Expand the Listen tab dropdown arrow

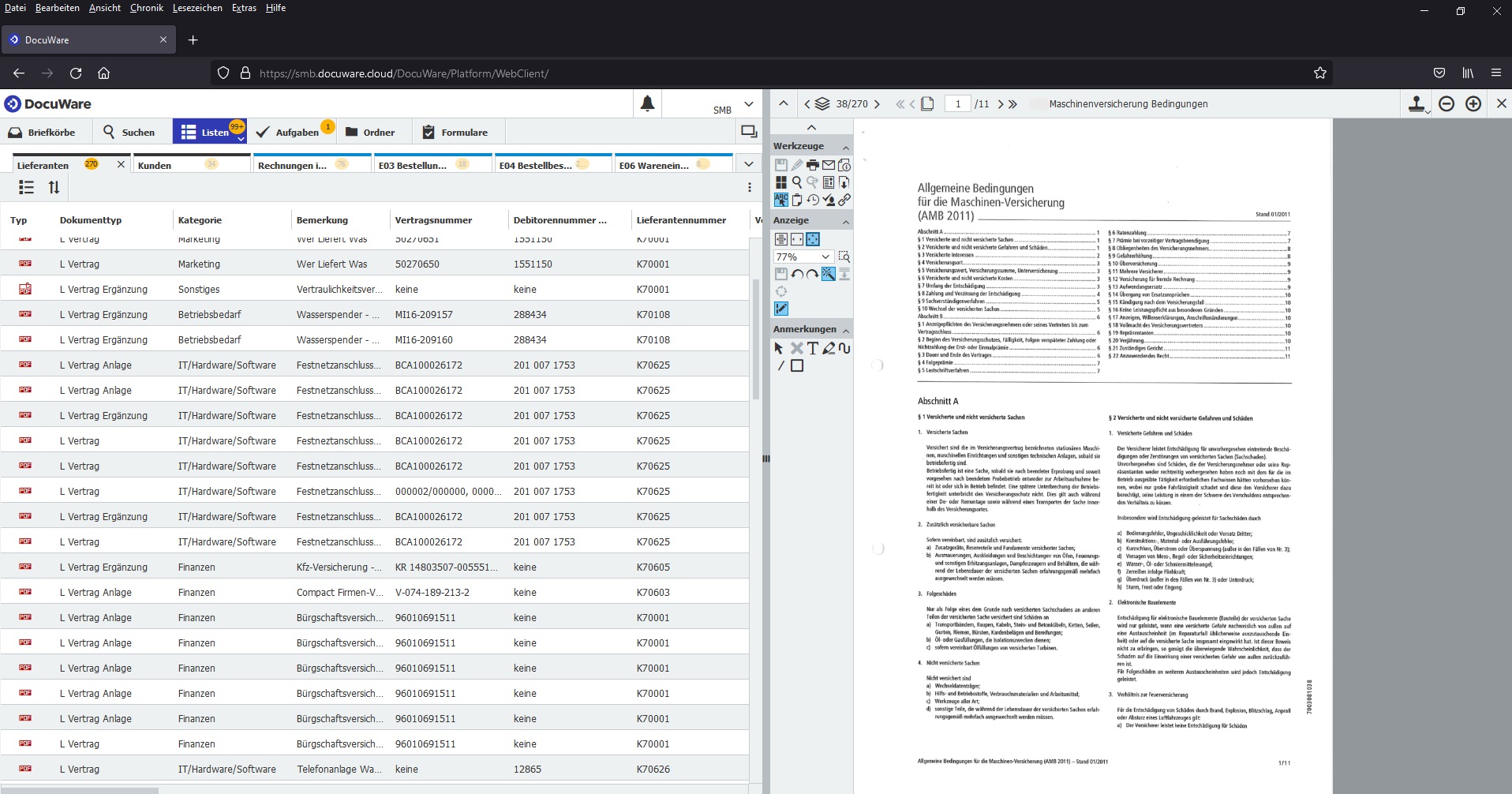tap(241, 139)
